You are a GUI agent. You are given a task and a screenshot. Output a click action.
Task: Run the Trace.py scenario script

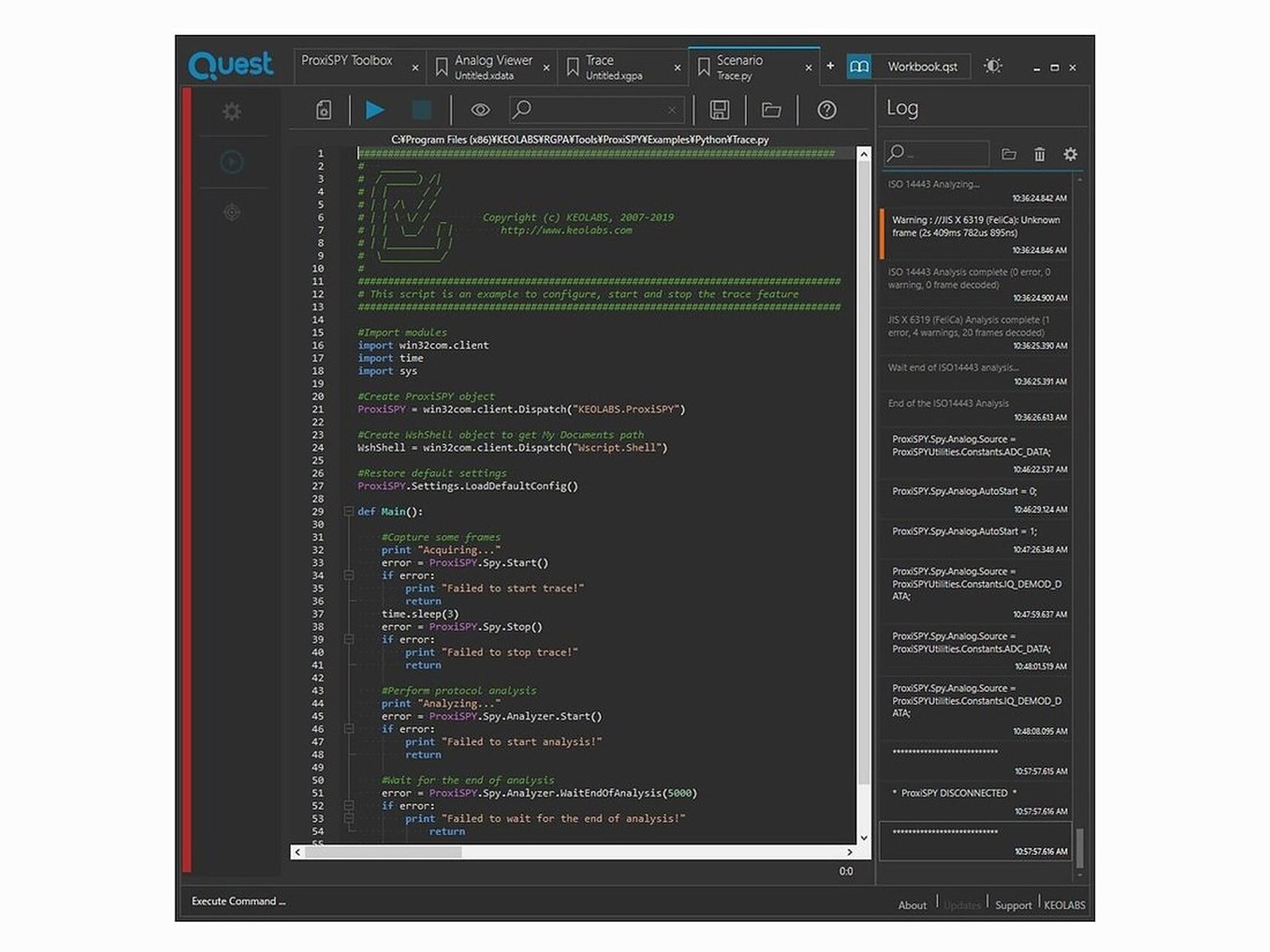[x=375, y=109]
